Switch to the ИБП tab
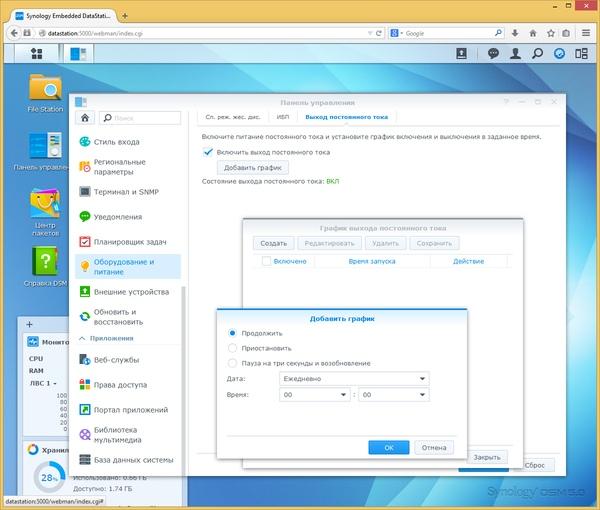This screenshot has height=510, width=600. 283,117
